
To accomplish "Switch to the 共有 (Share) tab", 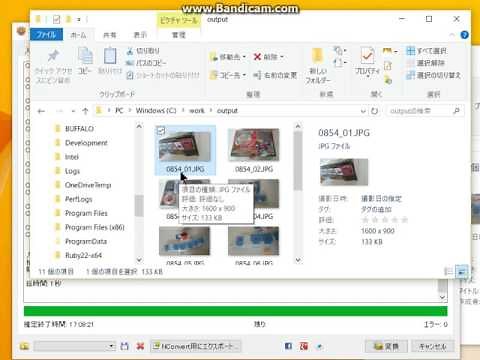I will point(109,35).
